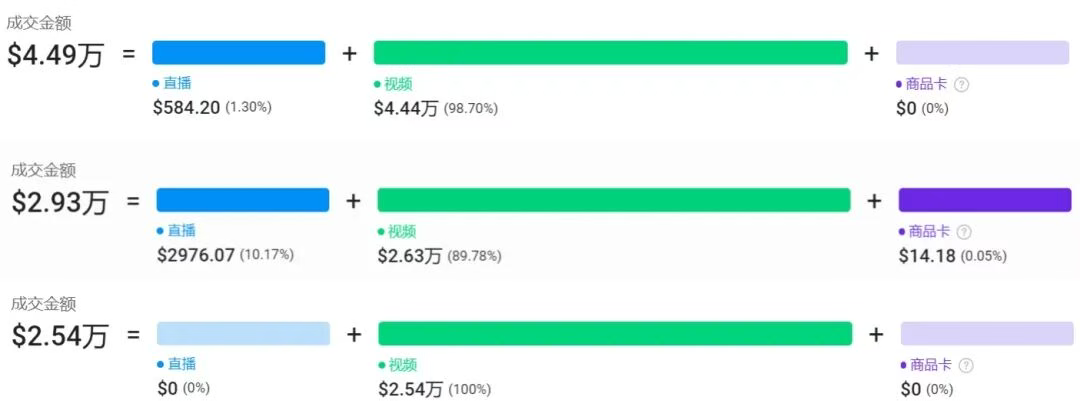Click 直播 label in $2.93万 row
Screen dimensions: 1080x417
coord(181,231)
